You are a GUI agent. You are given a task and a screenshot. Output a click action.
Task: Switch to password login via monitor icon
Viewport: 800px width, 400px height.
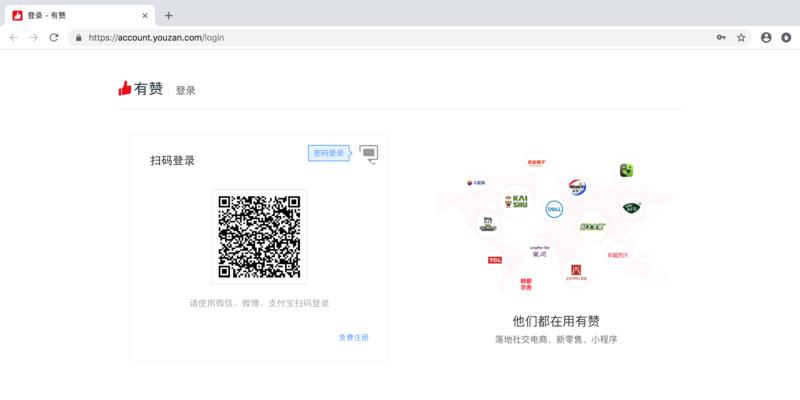click(369, 154)
